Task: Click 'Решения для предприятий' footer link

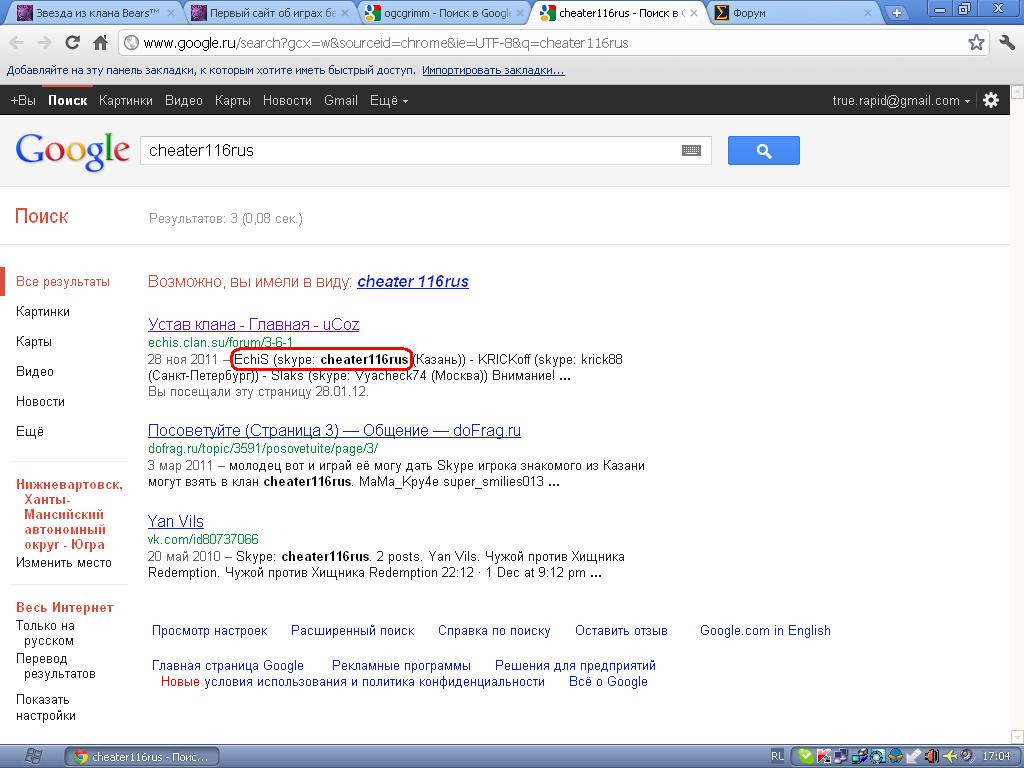Action: pos(575,665)
